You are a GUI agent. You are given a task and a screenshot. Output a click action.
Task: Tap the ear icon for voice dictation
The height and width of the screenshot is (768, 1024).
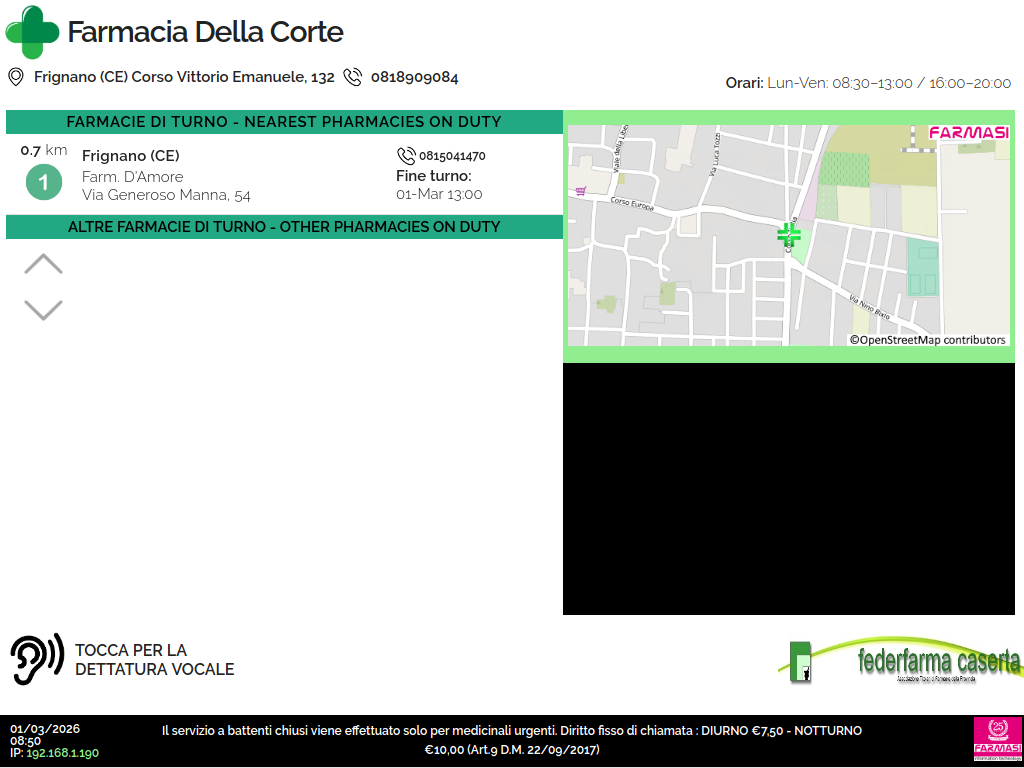(x=37, y=659)
